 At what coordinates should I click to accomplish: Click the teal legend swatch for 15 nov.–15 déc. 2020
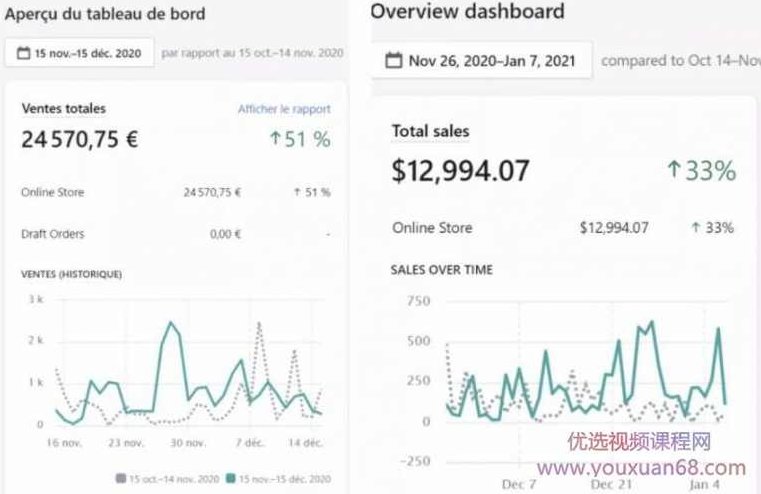(x=231, y=478)
